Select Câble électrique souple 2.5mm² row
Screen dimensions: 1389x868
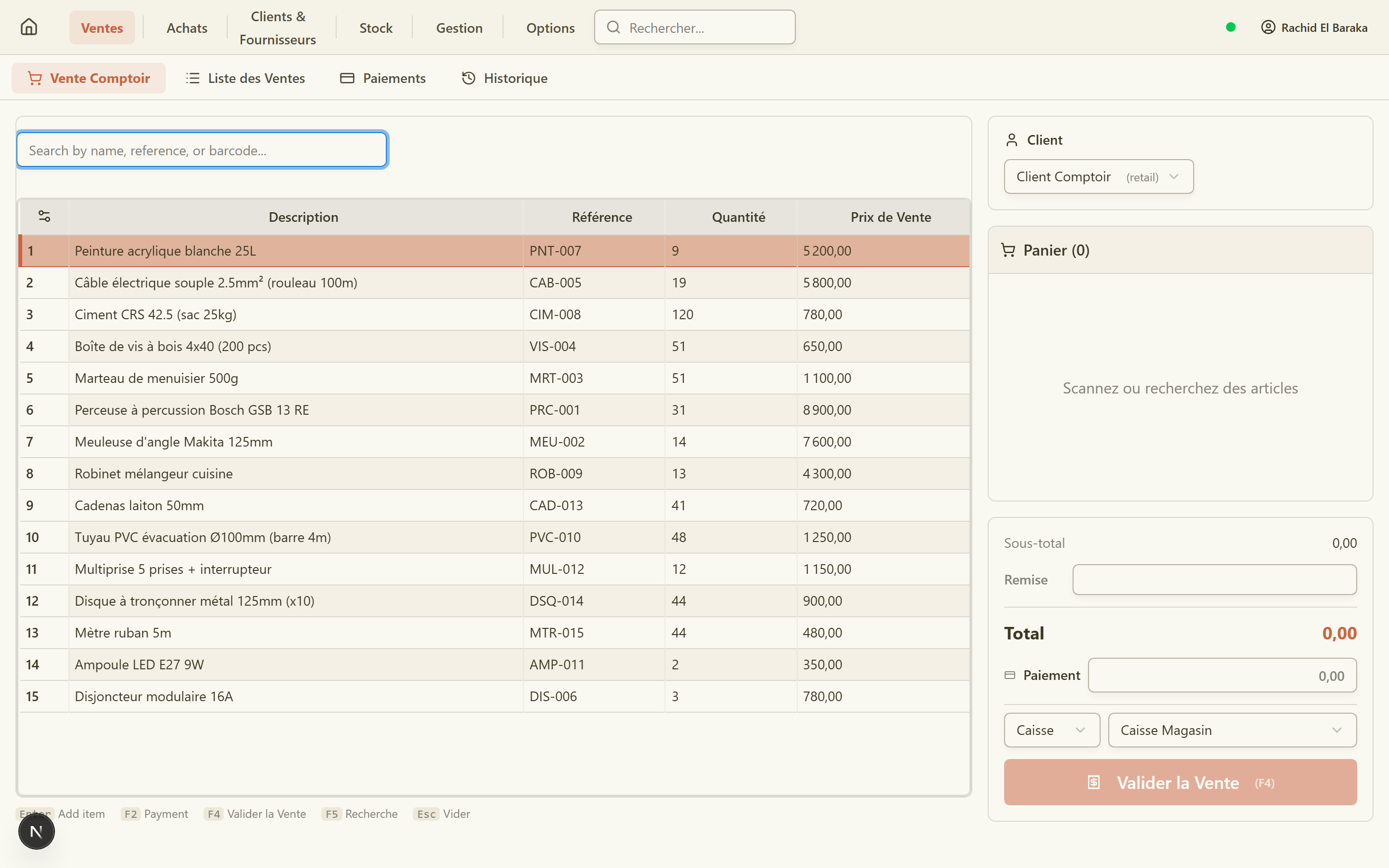[494, 283]
